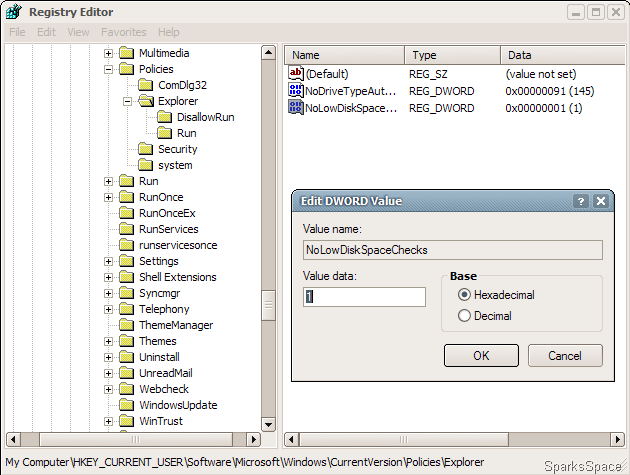This screenshot has width=630, height=475.
Task: Click the dialog's question mark help icon
Action: coord(581,201)
